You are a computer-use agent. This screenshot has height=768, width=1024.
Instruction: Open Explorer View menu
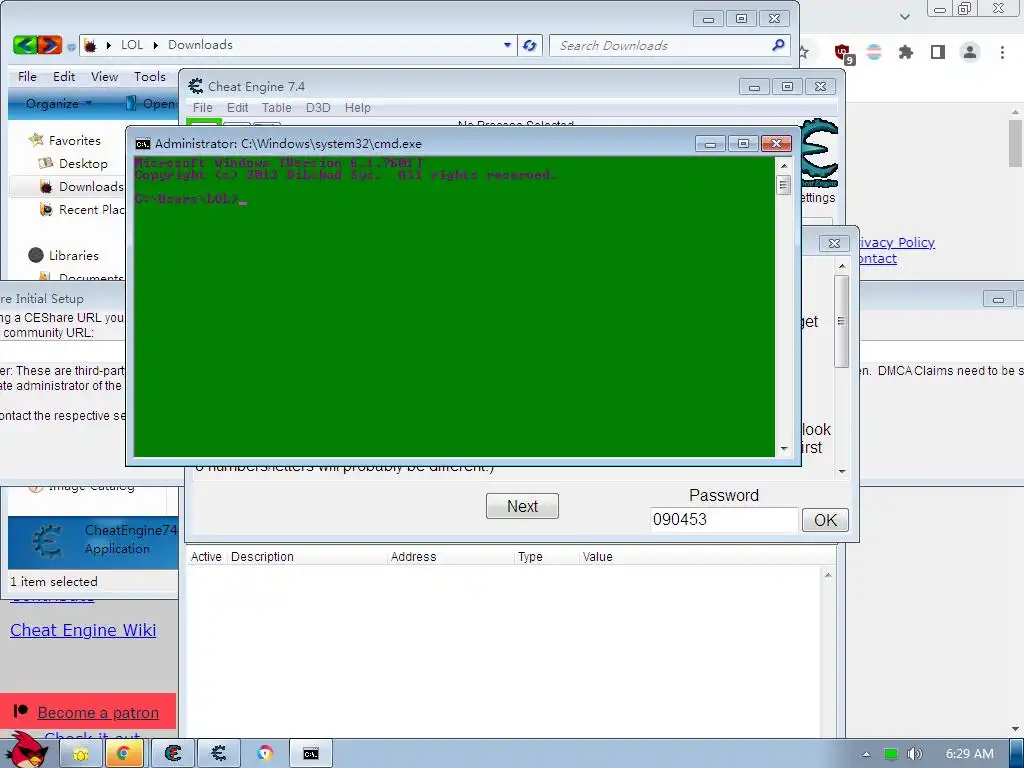tap(104, 76)
